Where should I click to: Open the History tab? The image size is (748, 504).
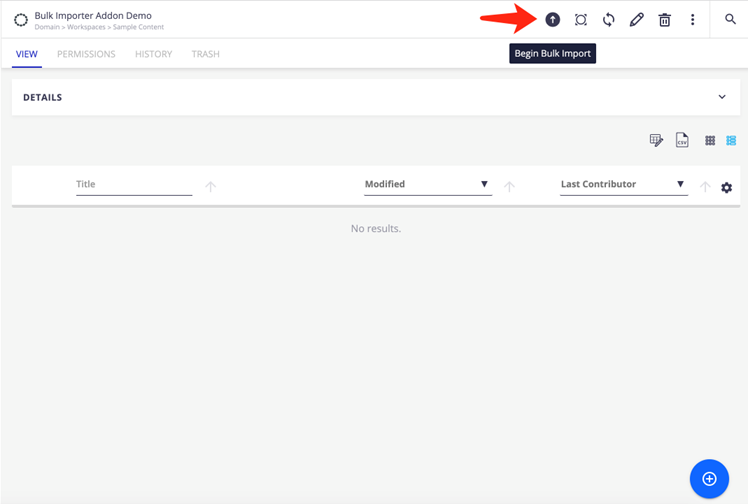pyautogui.click(x=153, y=54)
